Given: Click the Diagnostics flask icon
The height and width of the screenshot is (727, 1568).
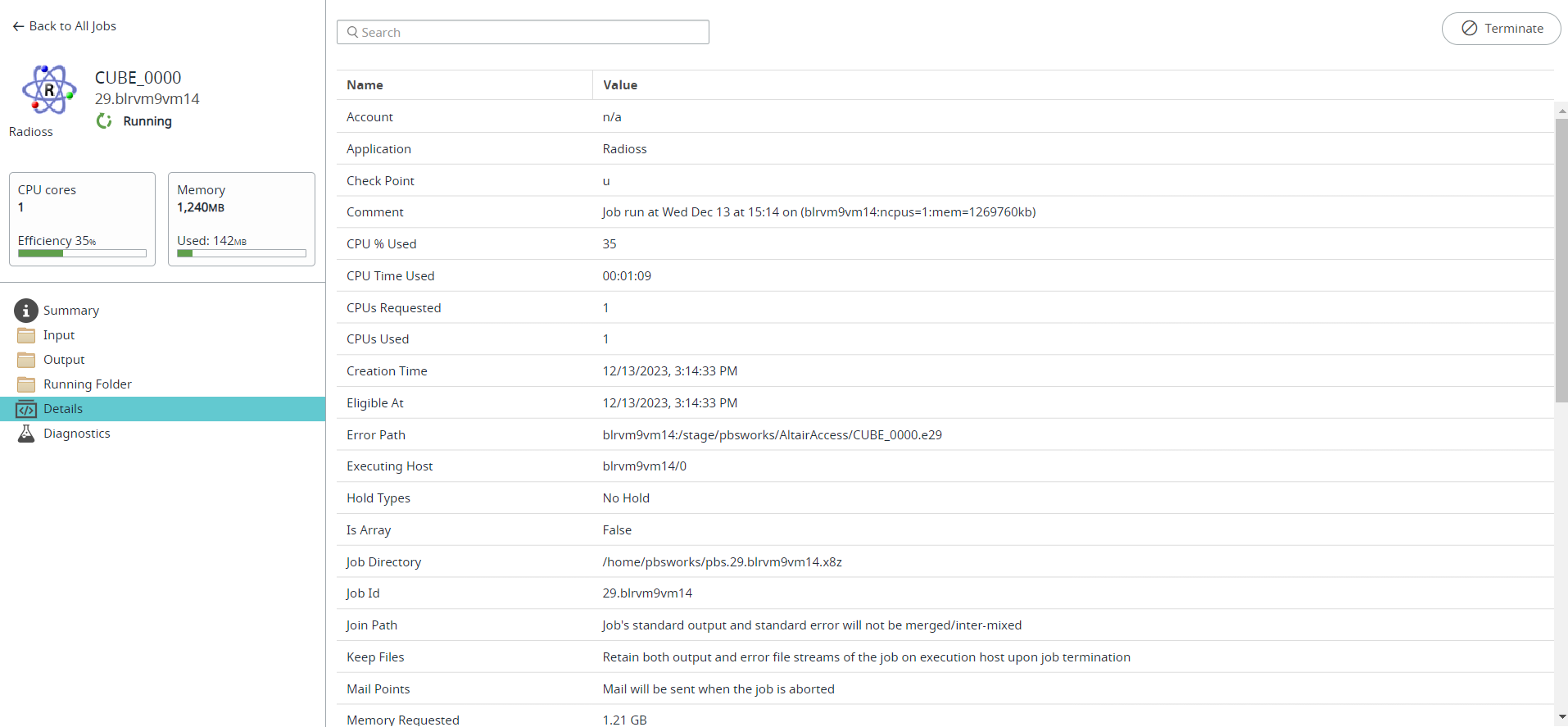Looking at the screenshot, I should pyautogui.click(x=26, y=434).
